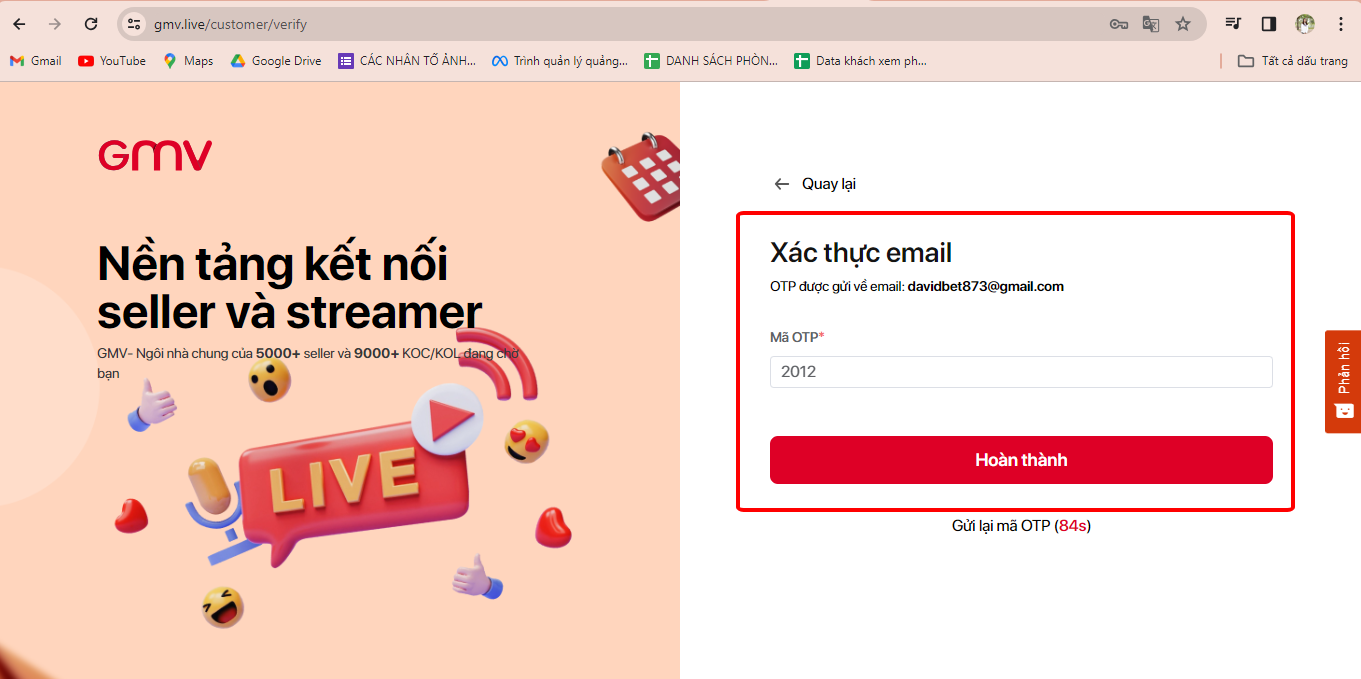
Task: Click the GMV logo
Action: coord(155,155)
